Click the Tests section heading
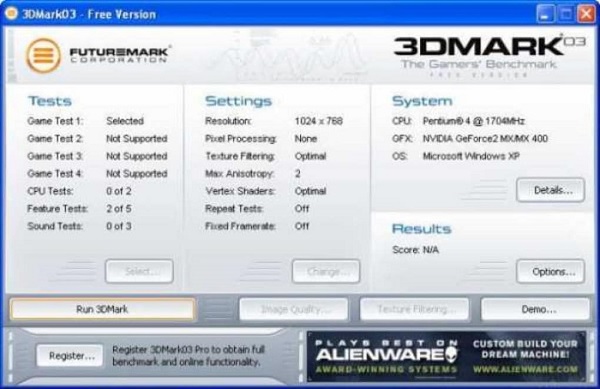 pos(50,101)
